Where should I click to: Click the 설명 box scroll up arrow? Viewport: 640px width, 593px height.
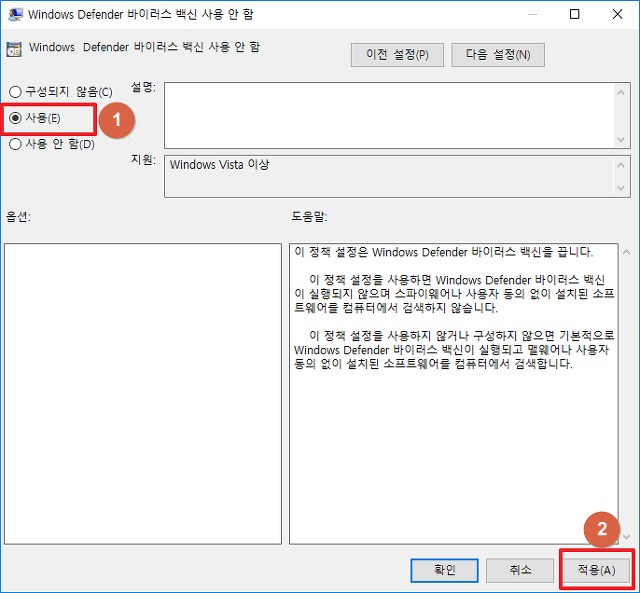(x=621, y=93)
